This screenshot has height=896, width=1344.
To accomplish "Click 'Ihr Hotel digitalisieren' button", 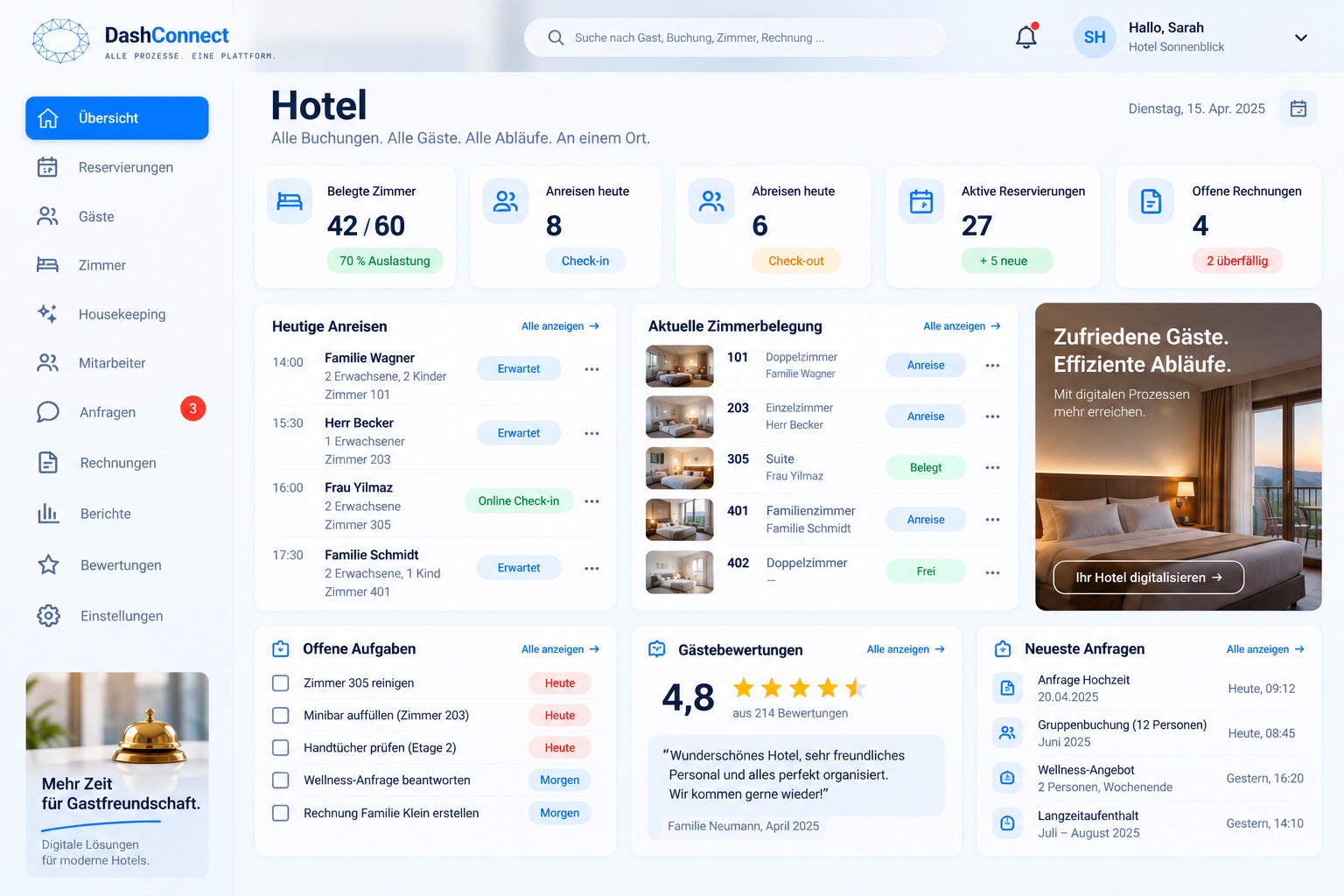I will (1148, 577).
